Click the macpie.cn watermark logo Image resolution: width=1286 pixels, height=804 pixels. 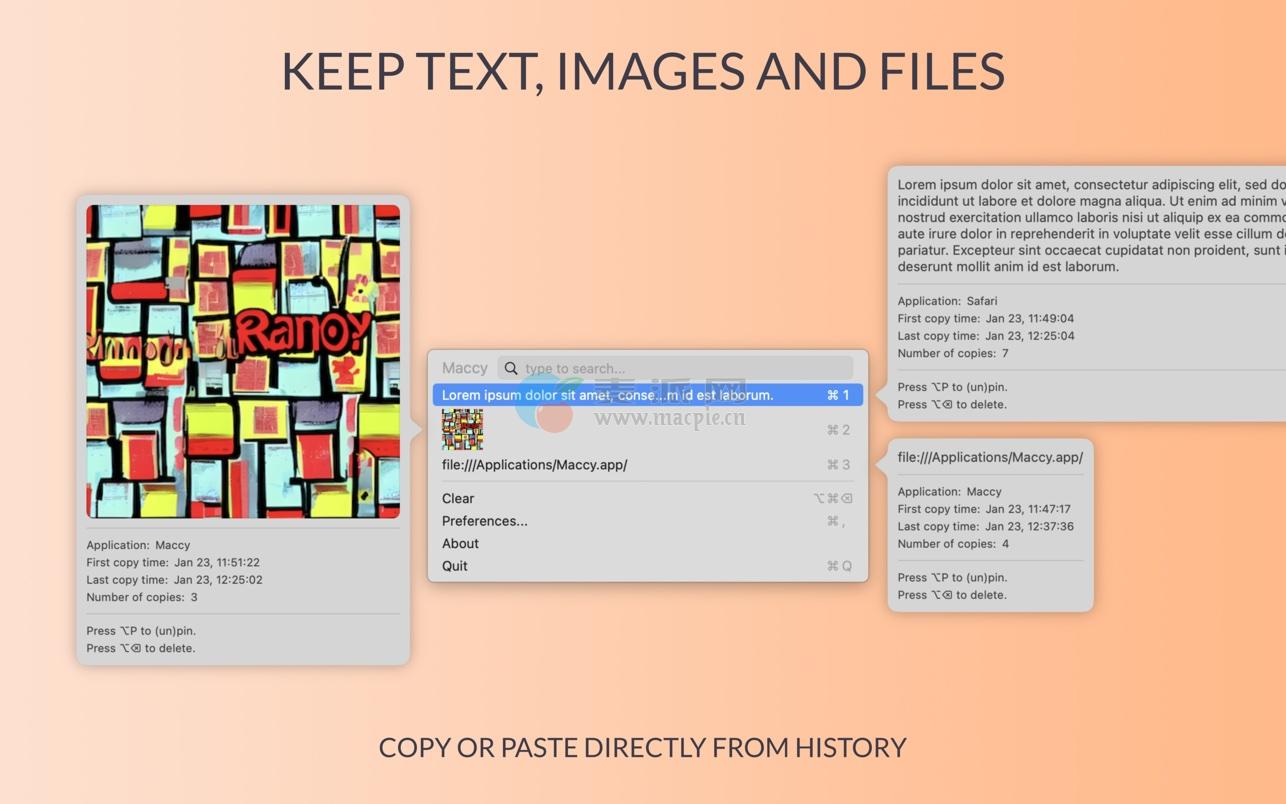click(545, 405)
